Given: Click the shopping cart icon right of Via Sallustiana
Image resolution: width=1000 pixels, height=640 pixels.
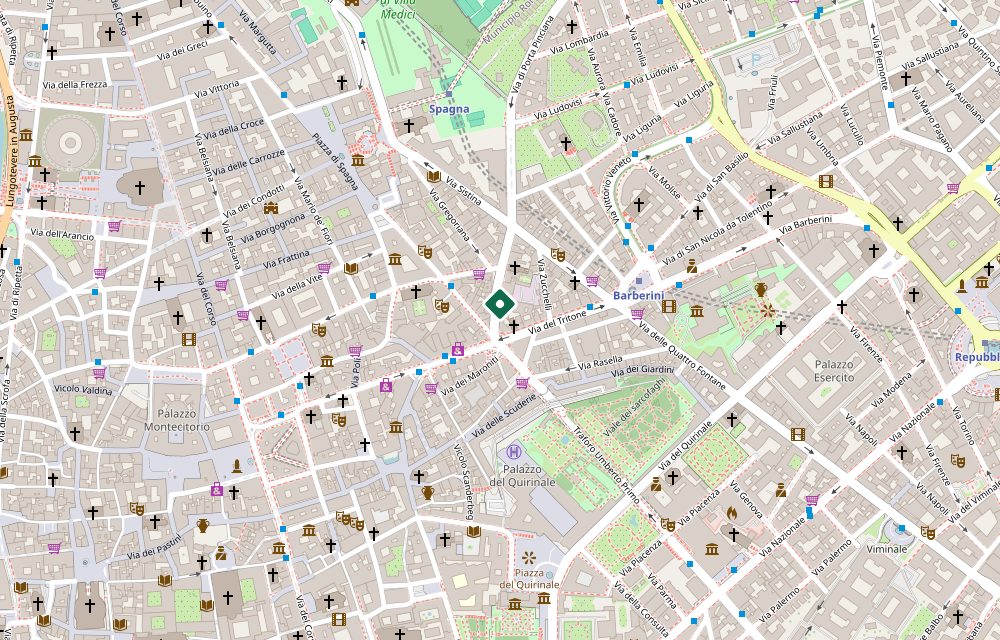Looking at the screenshot, I should pyautogui.click(x=953, y=188).
